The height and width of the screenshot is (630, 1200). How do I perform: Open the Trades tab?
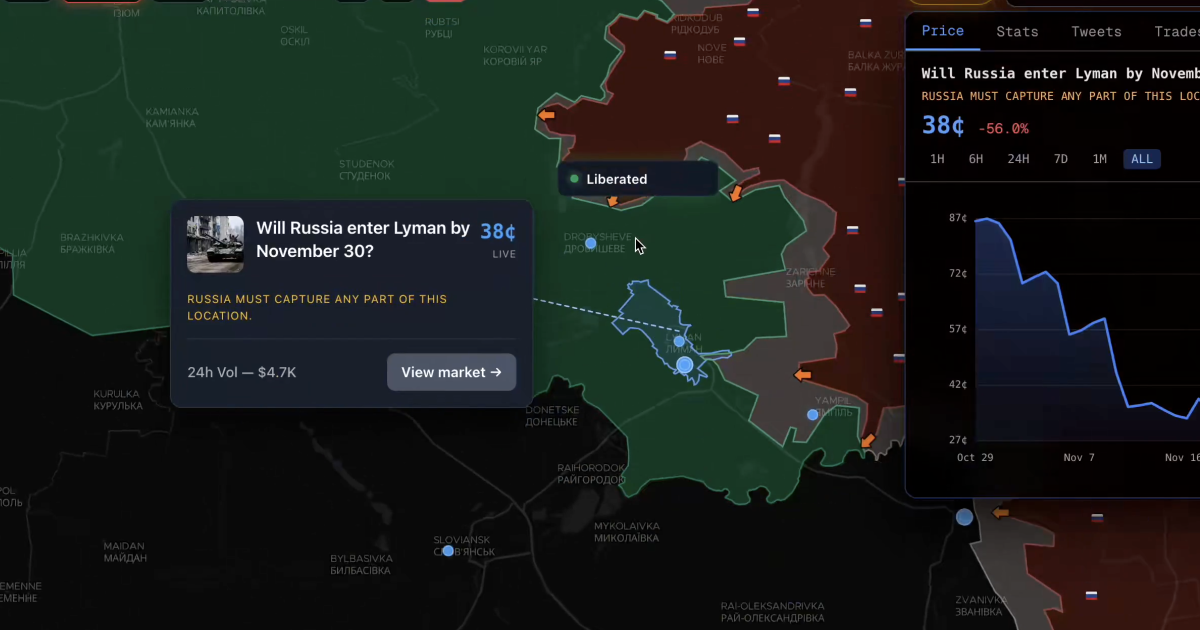[x=1177, y=31]
